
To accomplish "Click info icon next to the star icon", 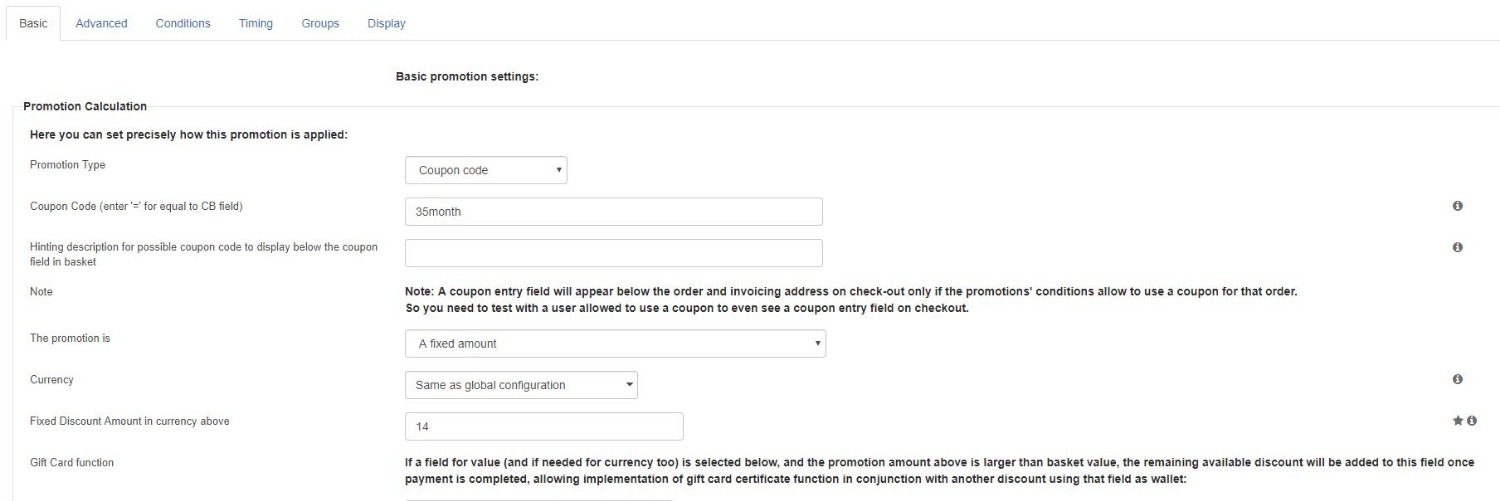I will 1472,422.
